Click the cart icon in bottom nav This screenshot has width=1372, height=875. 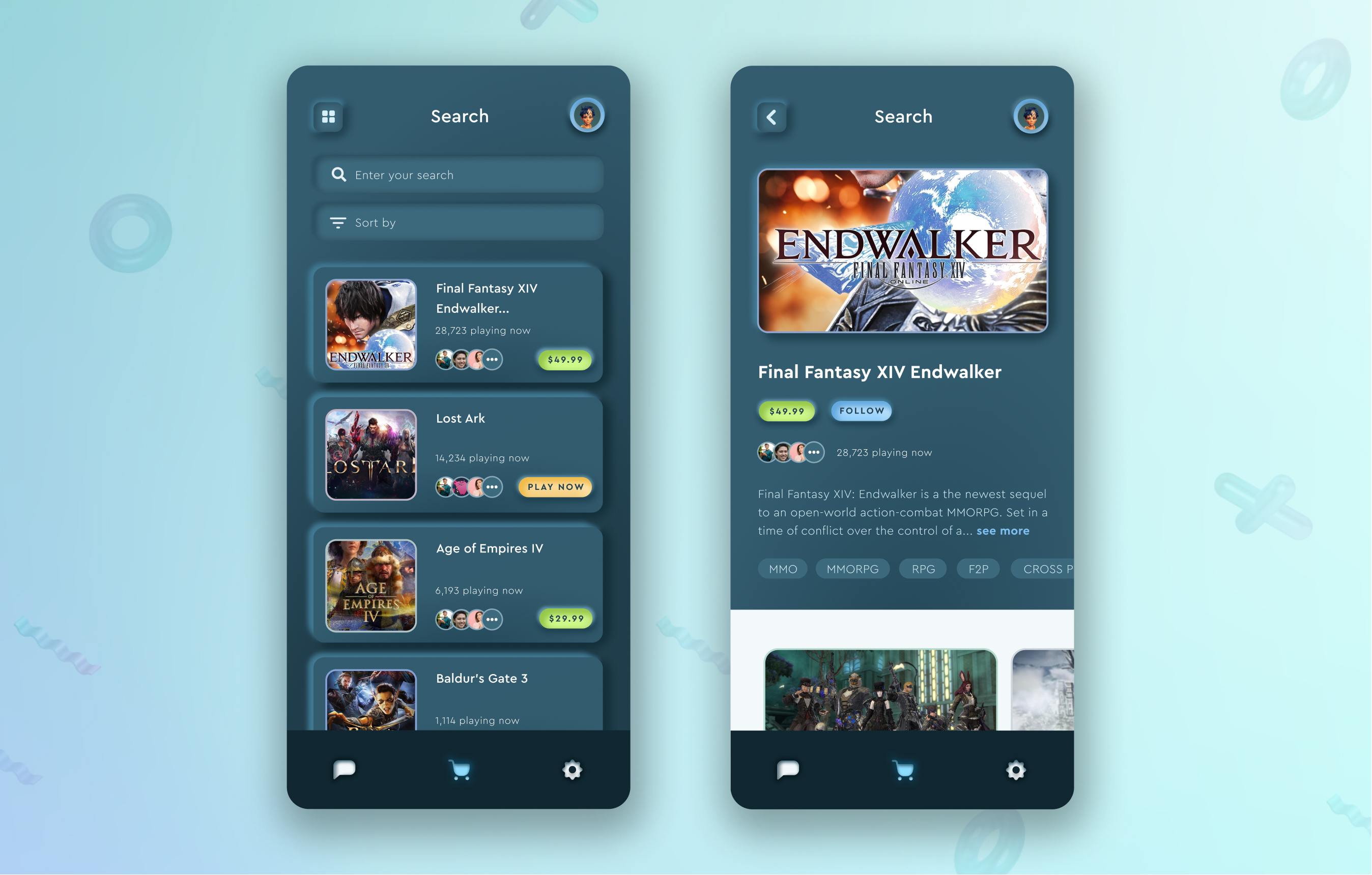[x=459, y=769]
